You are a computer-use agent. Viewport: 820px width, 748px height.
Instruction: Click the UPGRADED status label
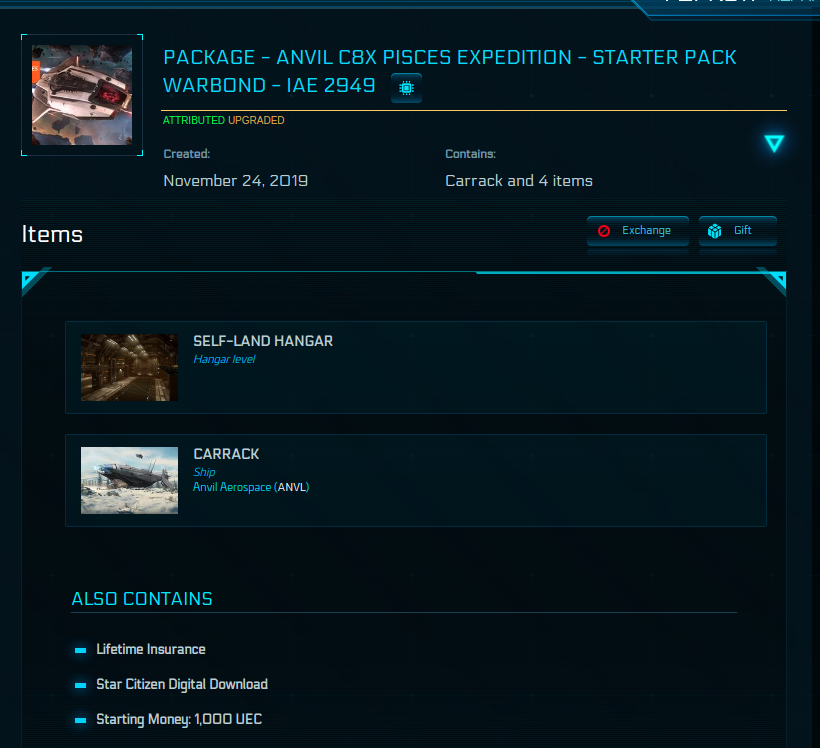[256, 120]
